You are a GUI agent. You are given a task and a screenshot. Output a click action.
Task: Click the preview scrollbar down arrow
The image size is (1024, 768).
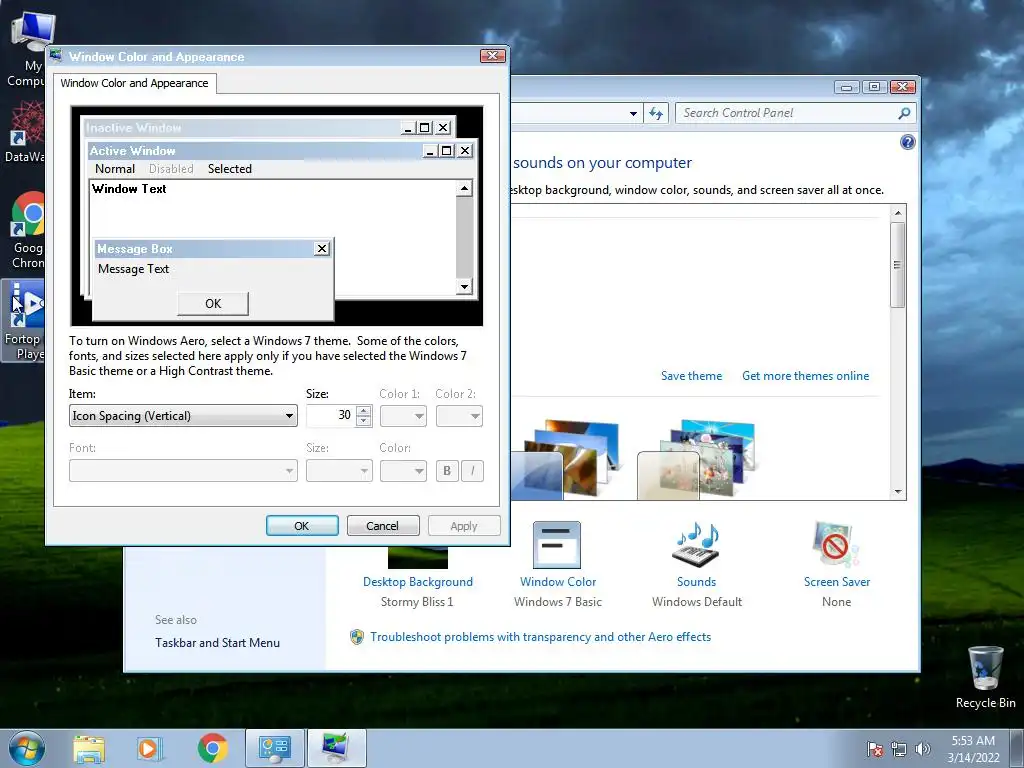[x=464, y=286]
